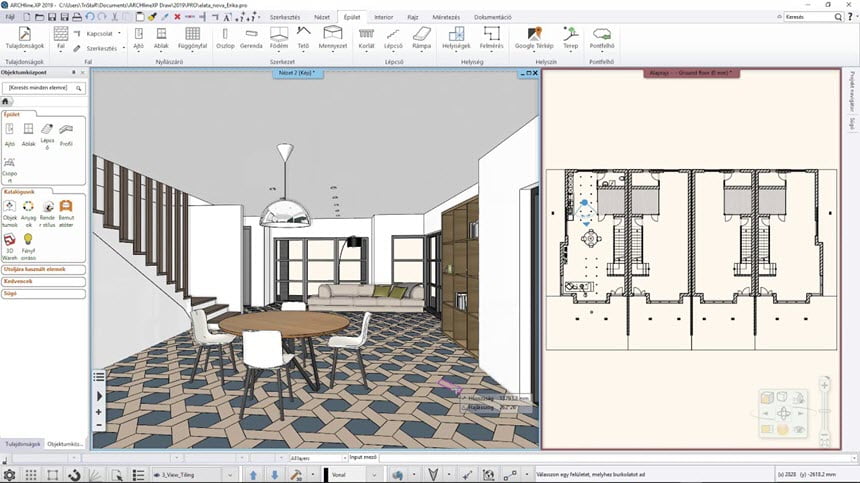Click the zoom slider in floor plan view
The width and height of the screenshot is (860, 483).
824,411
